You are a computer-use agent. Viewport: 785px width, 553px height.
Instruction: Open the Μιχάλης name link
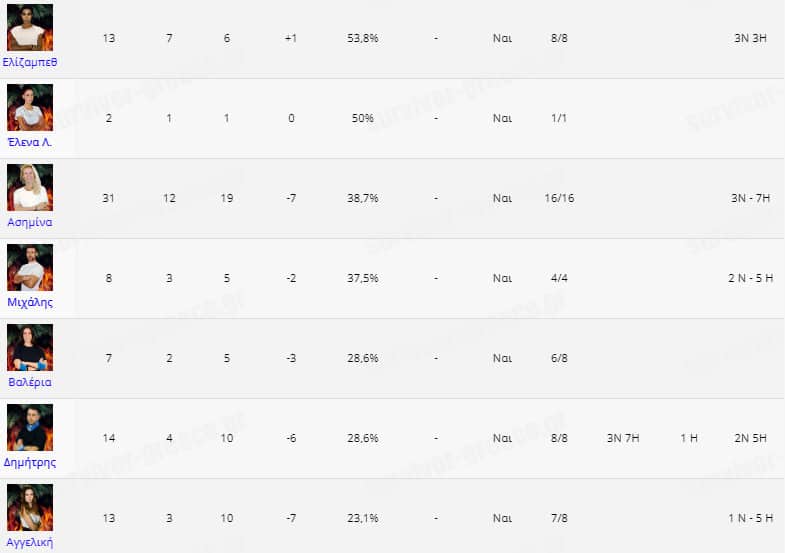coord(30,302)
